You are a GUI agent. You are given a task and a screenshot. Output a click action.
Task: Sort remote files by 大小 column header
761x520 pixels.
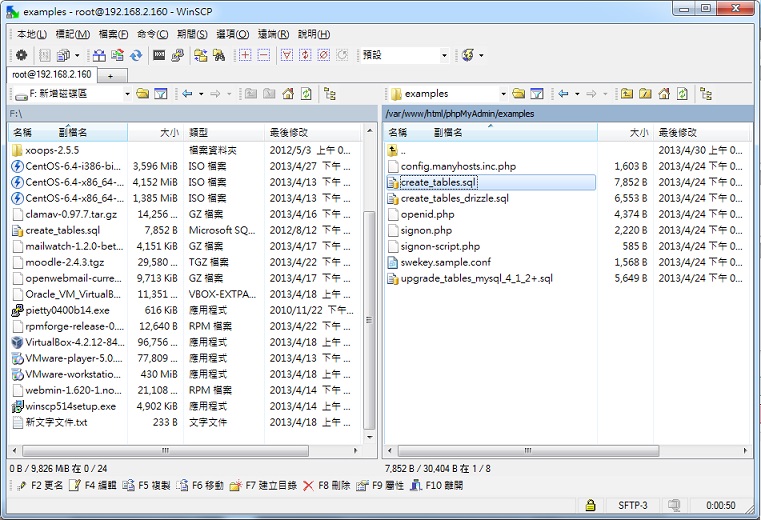coord(625,133)
